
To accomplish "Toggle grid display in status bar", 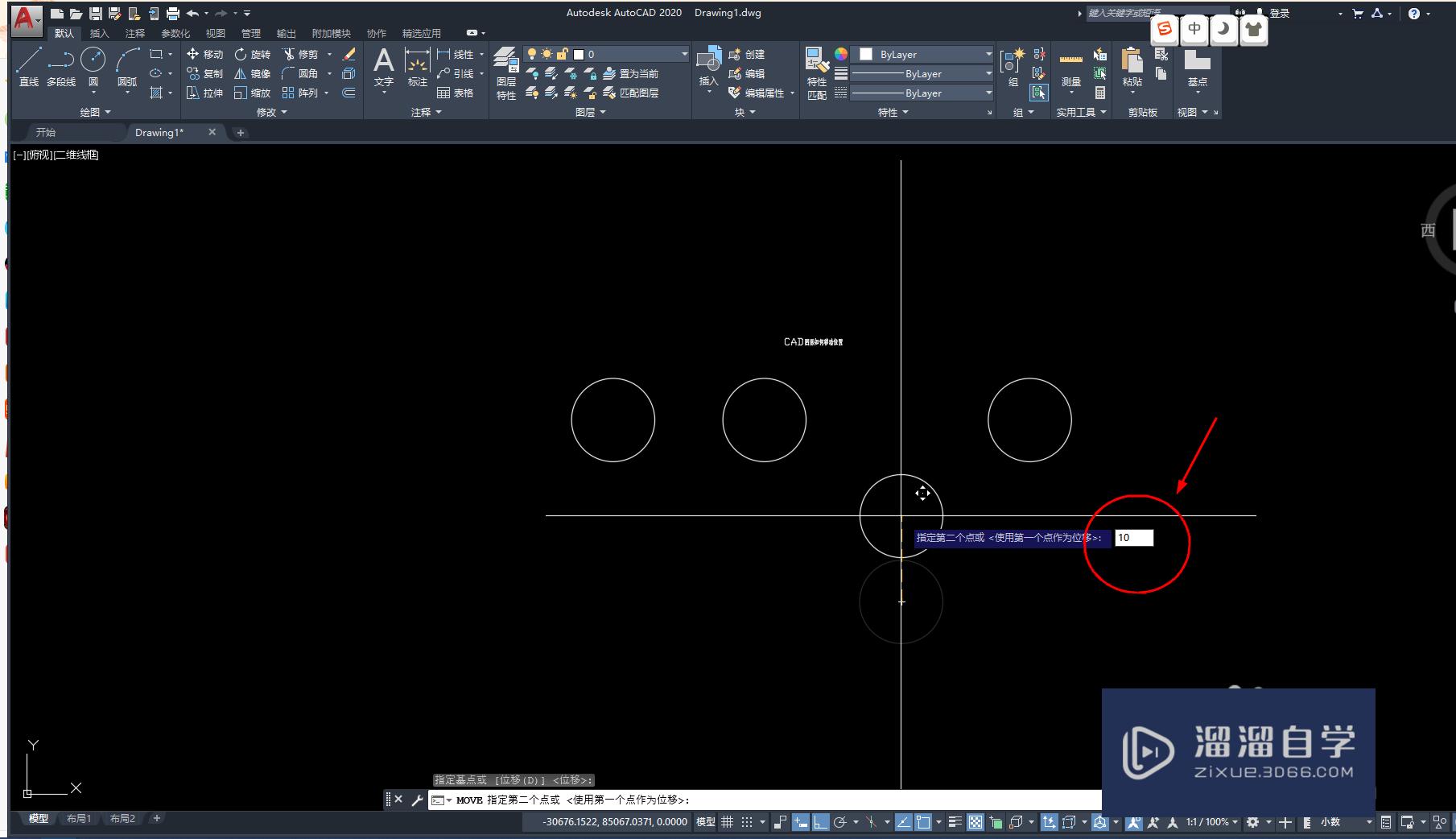I will pyautogui.click(x=727, y=822).
